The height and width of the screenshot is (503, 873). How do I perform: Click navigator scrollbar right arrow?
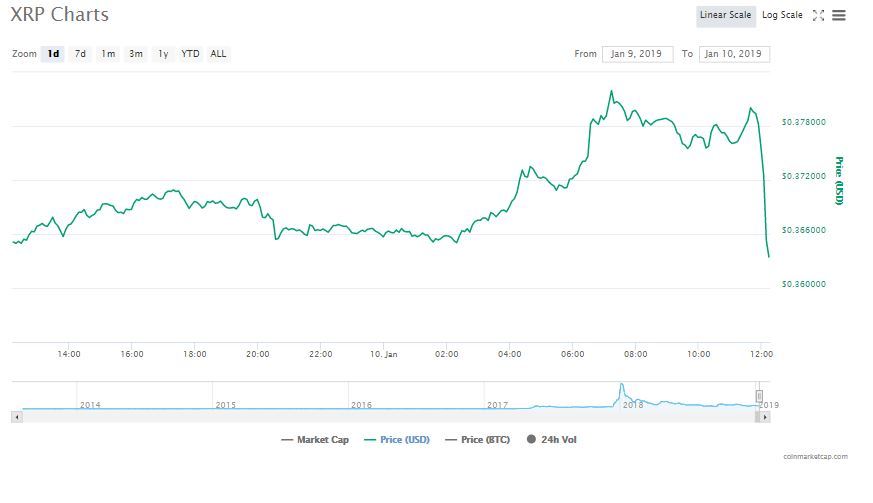766,416
